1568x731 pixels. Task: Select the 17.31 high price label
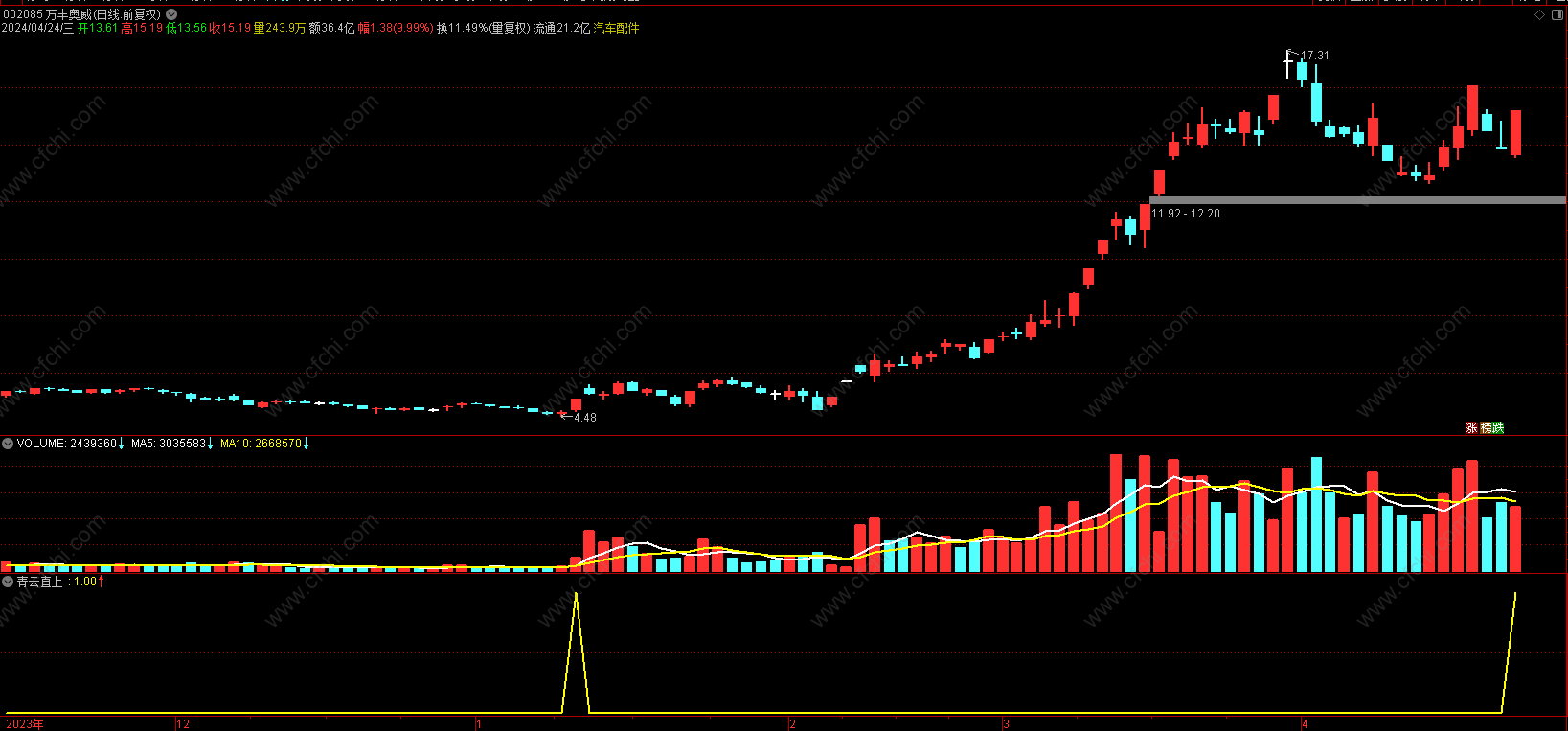[x=1314, y=56]
